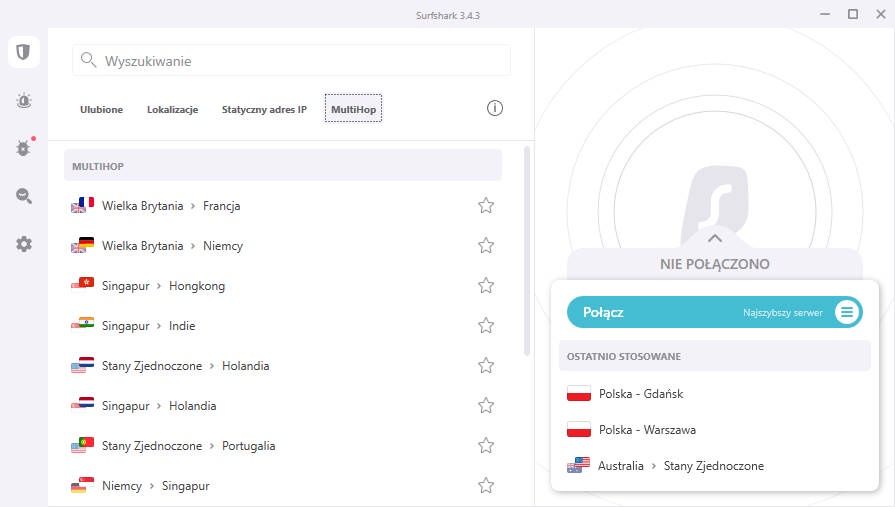The image size is (895, 507).
Task: Minimize the Surfshark window
Action: coord(825,14)
